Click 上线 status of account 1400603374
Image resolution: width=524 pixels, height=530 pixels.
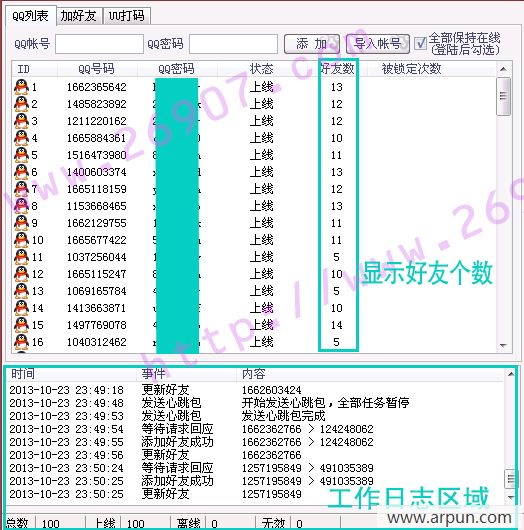[x=261, y=172]
